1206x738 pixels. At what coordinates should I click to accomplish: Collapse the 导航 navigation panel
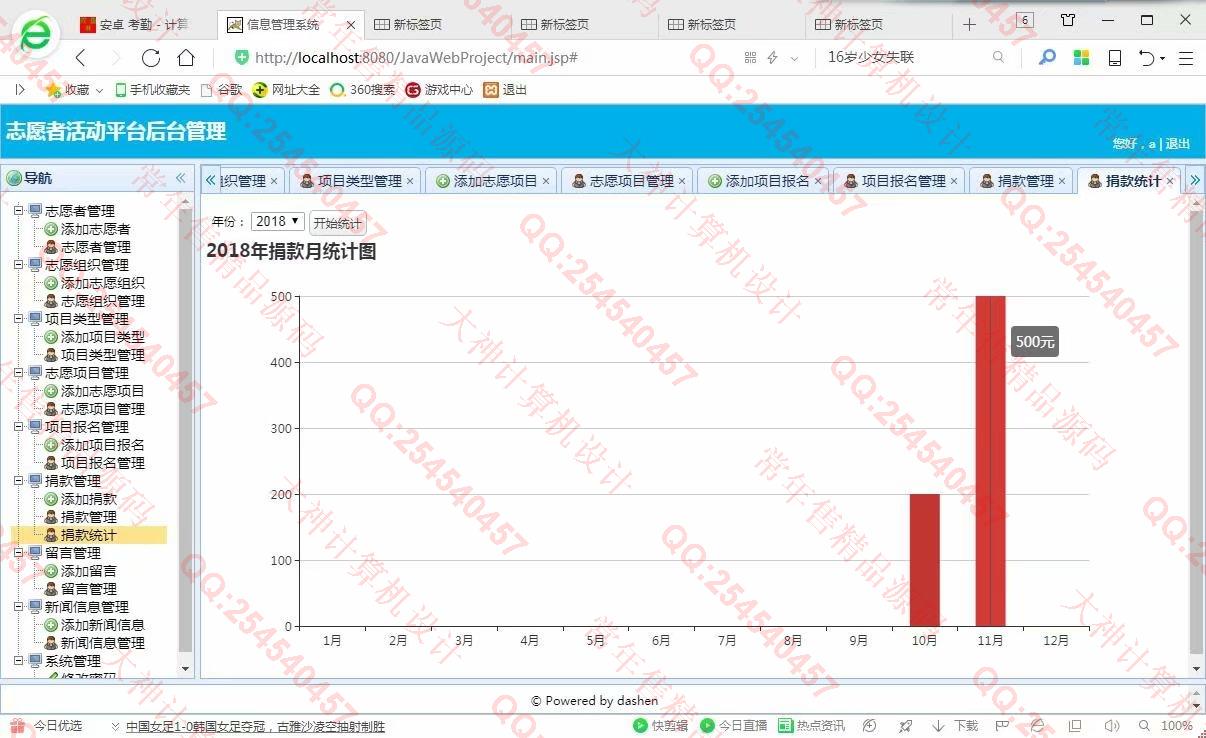(180, 178)
